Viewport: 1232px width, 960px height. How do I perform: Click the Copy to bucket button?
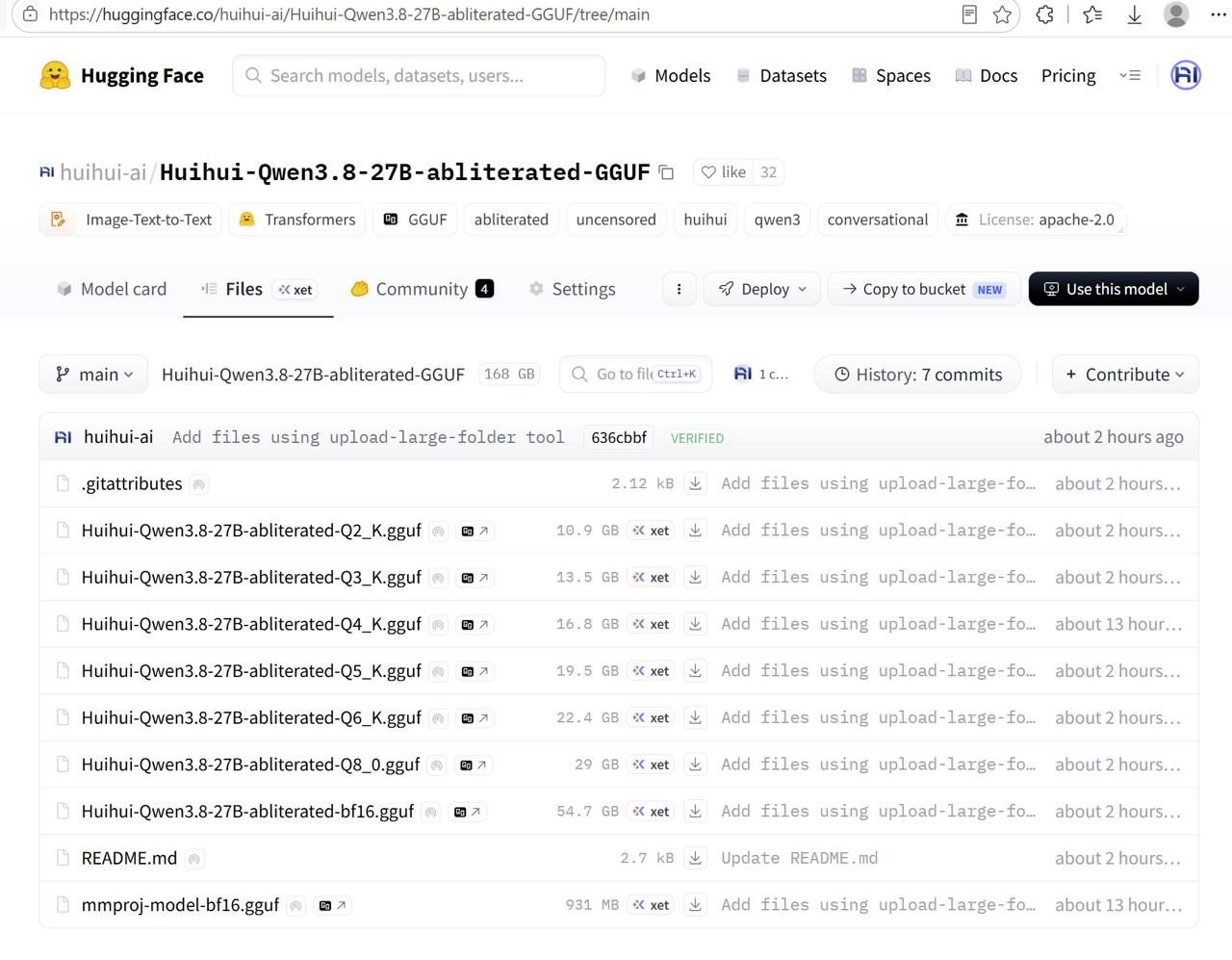[x=924, y=289]
